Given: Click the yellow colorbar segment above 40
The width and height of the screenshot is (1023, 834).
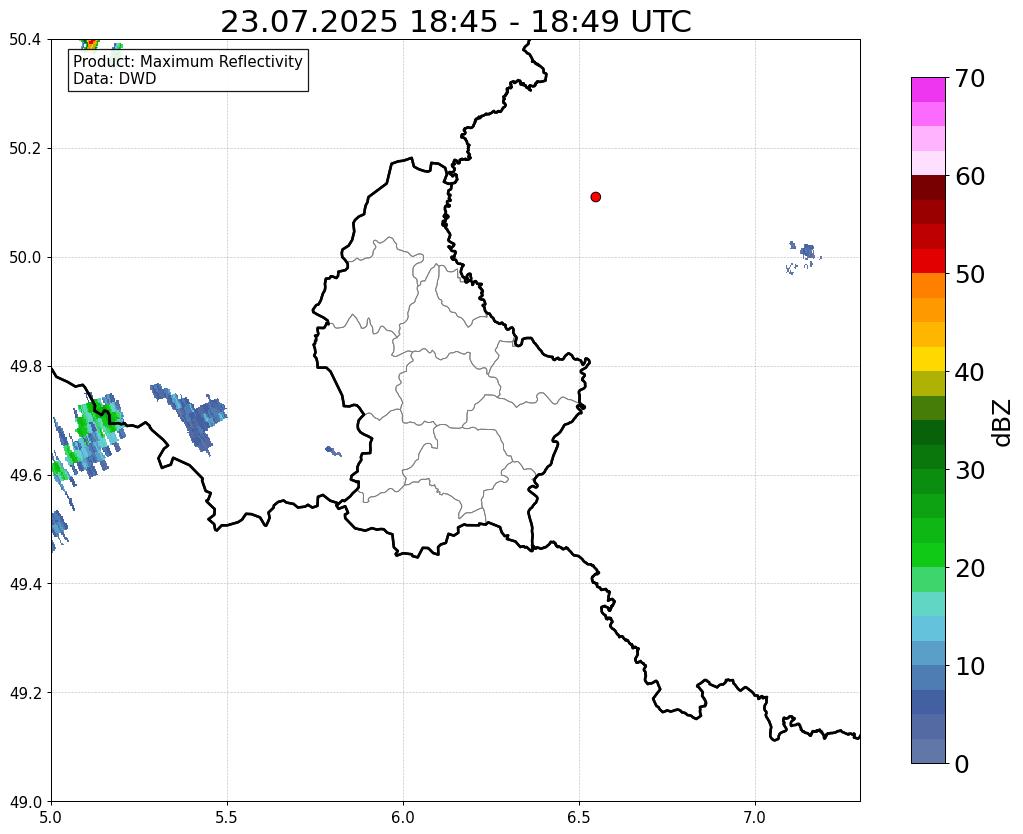Looking at the screenshot, I should point(928,359).
